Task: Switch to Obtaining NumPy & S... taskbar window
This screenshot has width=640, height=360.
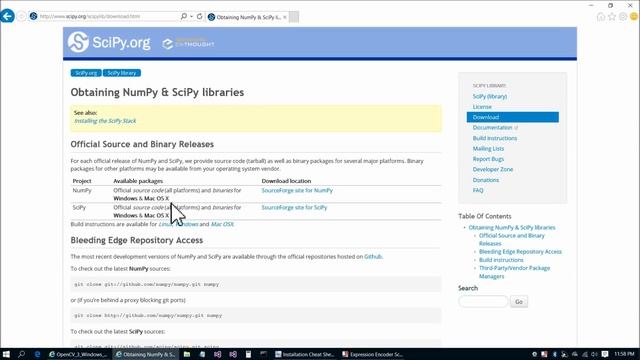Action: 146,354
